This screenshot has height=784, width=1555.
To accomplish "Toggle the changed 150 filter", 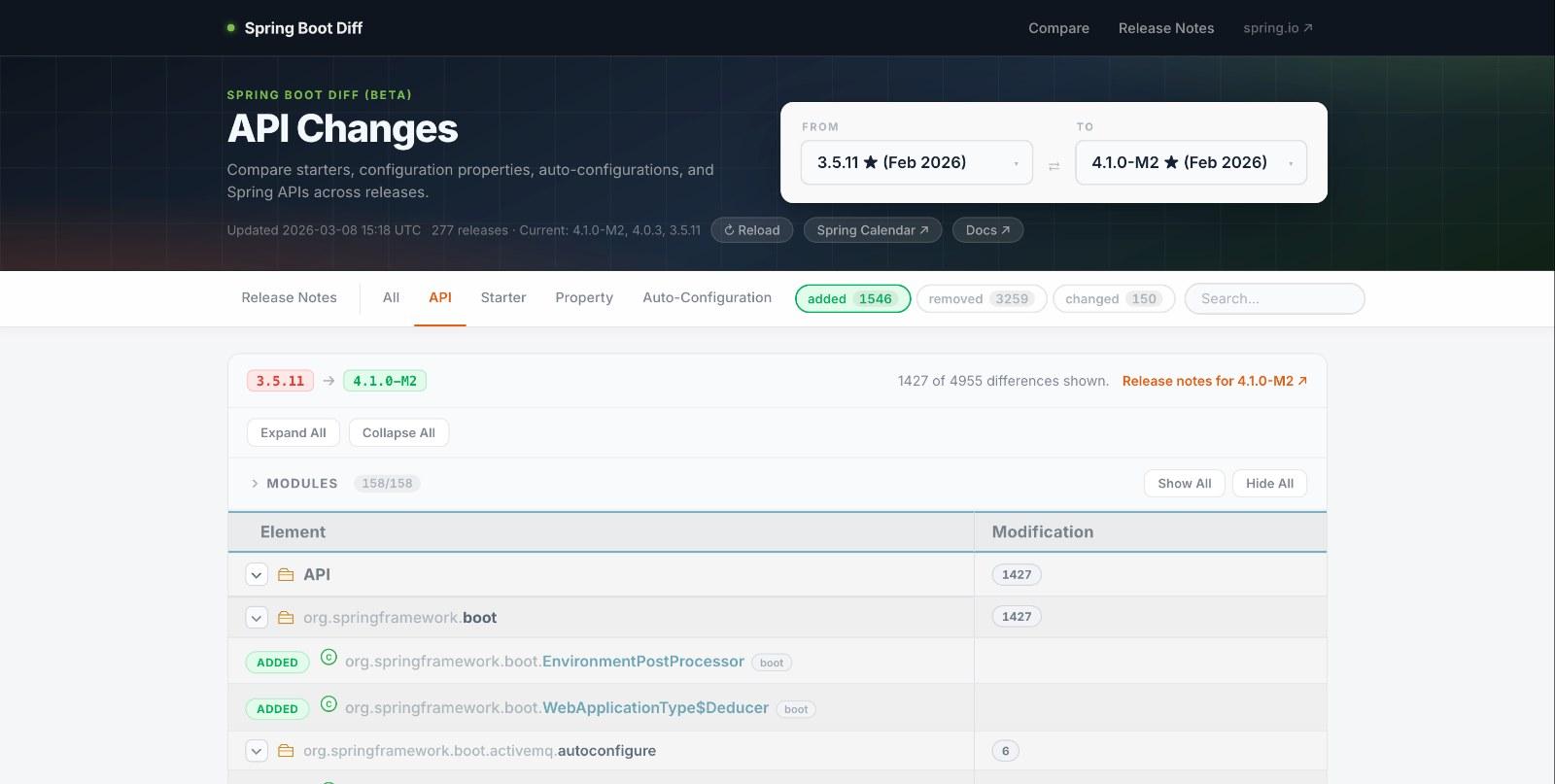I will [x=1113, y=298].
